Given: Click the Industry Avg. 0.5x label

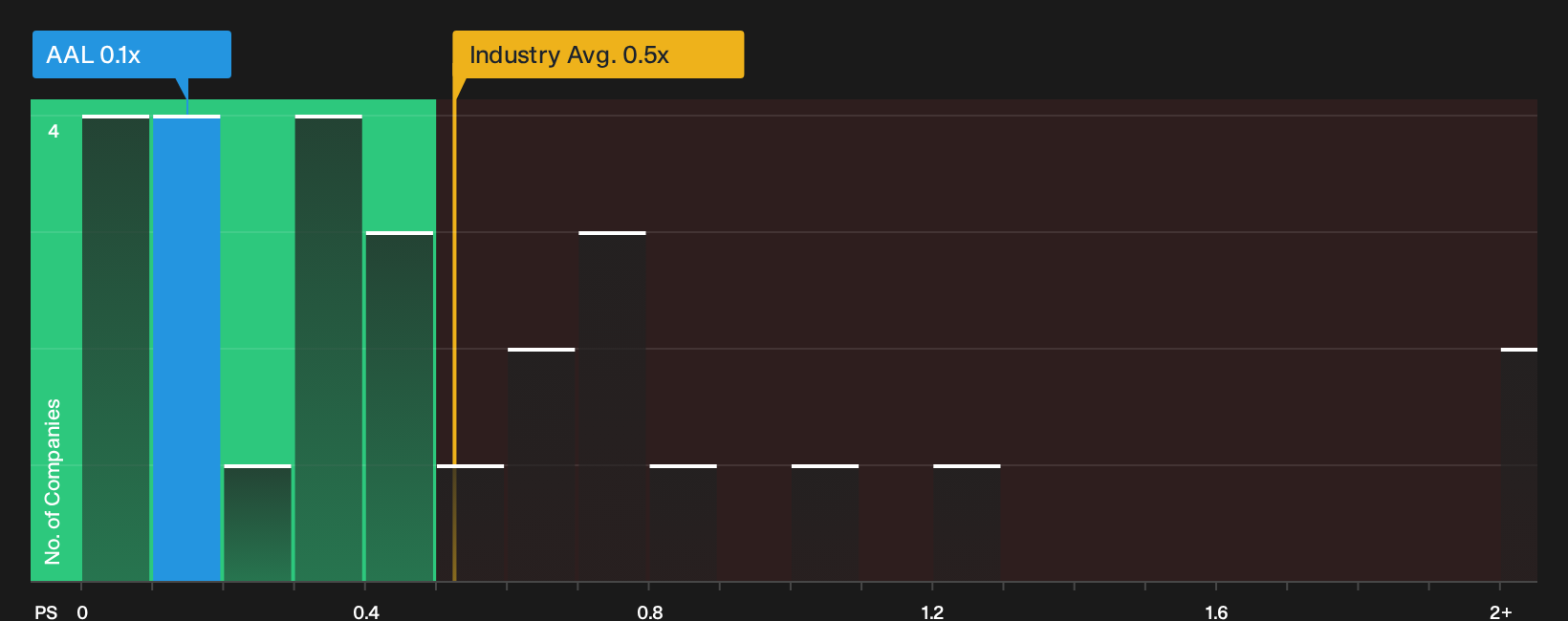Looking at the screenshot, I should click(x=598, y=54).
